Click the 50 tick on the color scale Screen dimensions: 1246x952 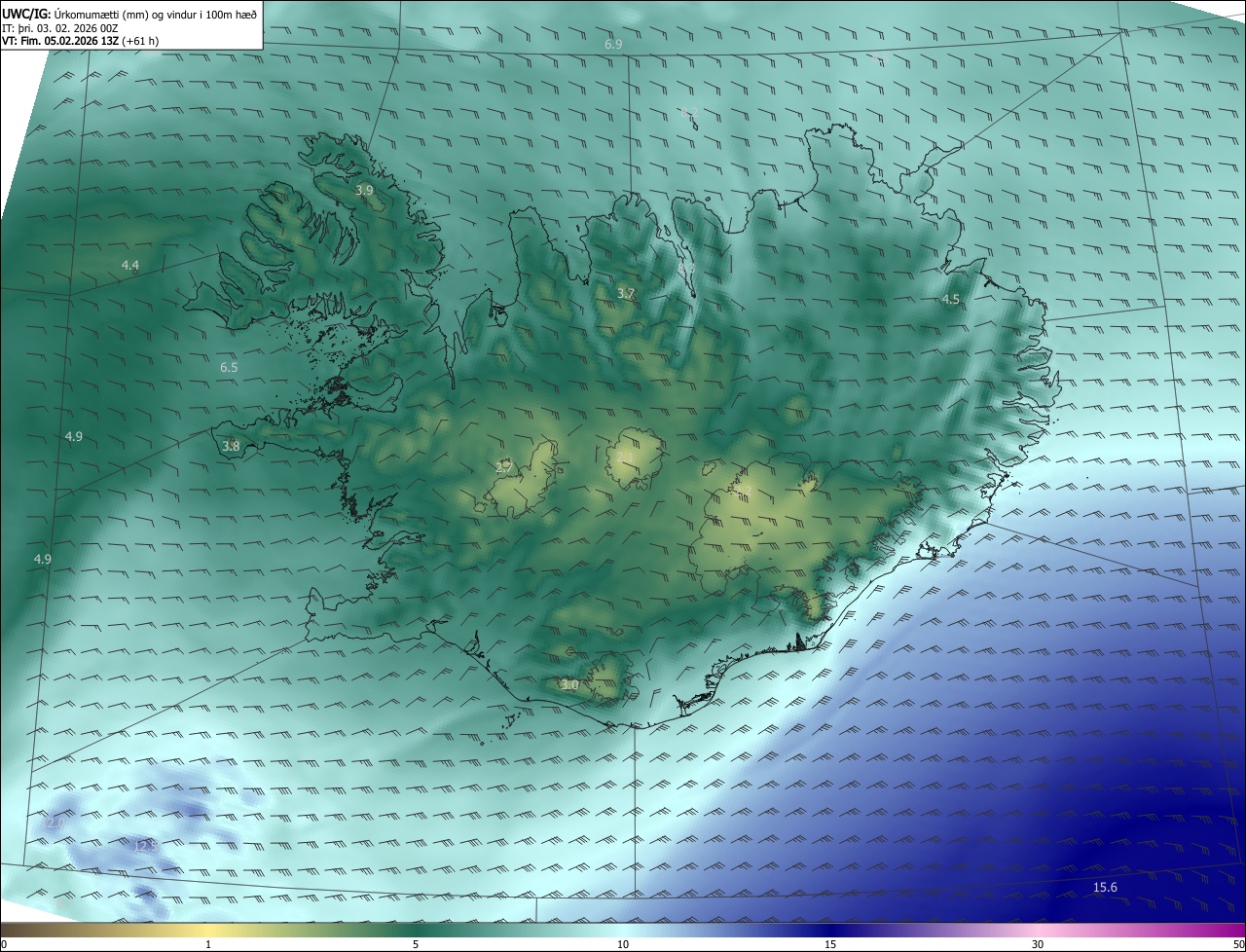(1238, 944)
